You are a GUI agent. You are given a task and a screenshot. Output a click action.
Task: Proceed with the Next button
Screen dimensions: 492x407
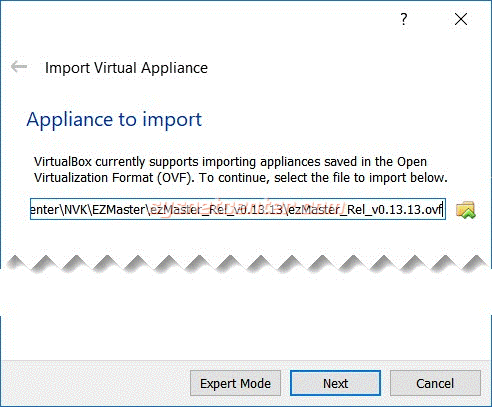[335, 383]
